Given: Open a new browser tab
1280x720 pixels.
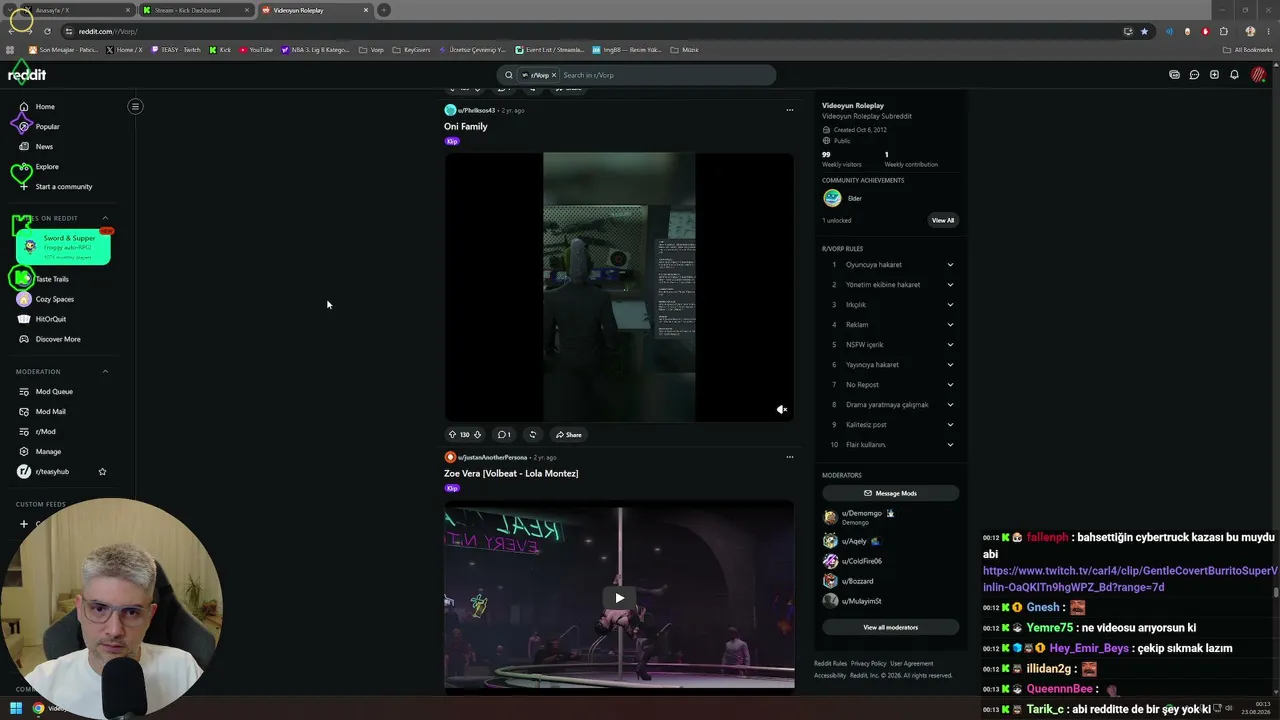Looking at the screenshot, I should pyautogui.click(x=384, y=10).
